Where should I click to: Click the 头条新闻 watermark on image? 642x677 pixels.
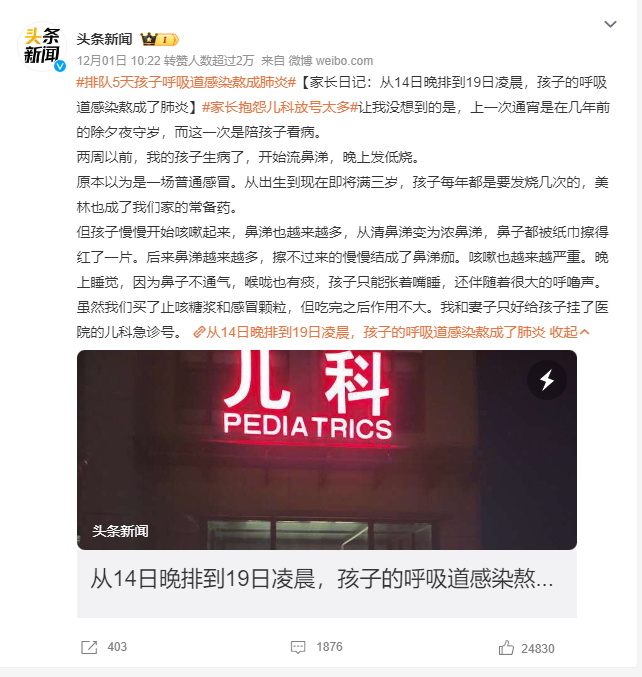click(x=120, y=531)
